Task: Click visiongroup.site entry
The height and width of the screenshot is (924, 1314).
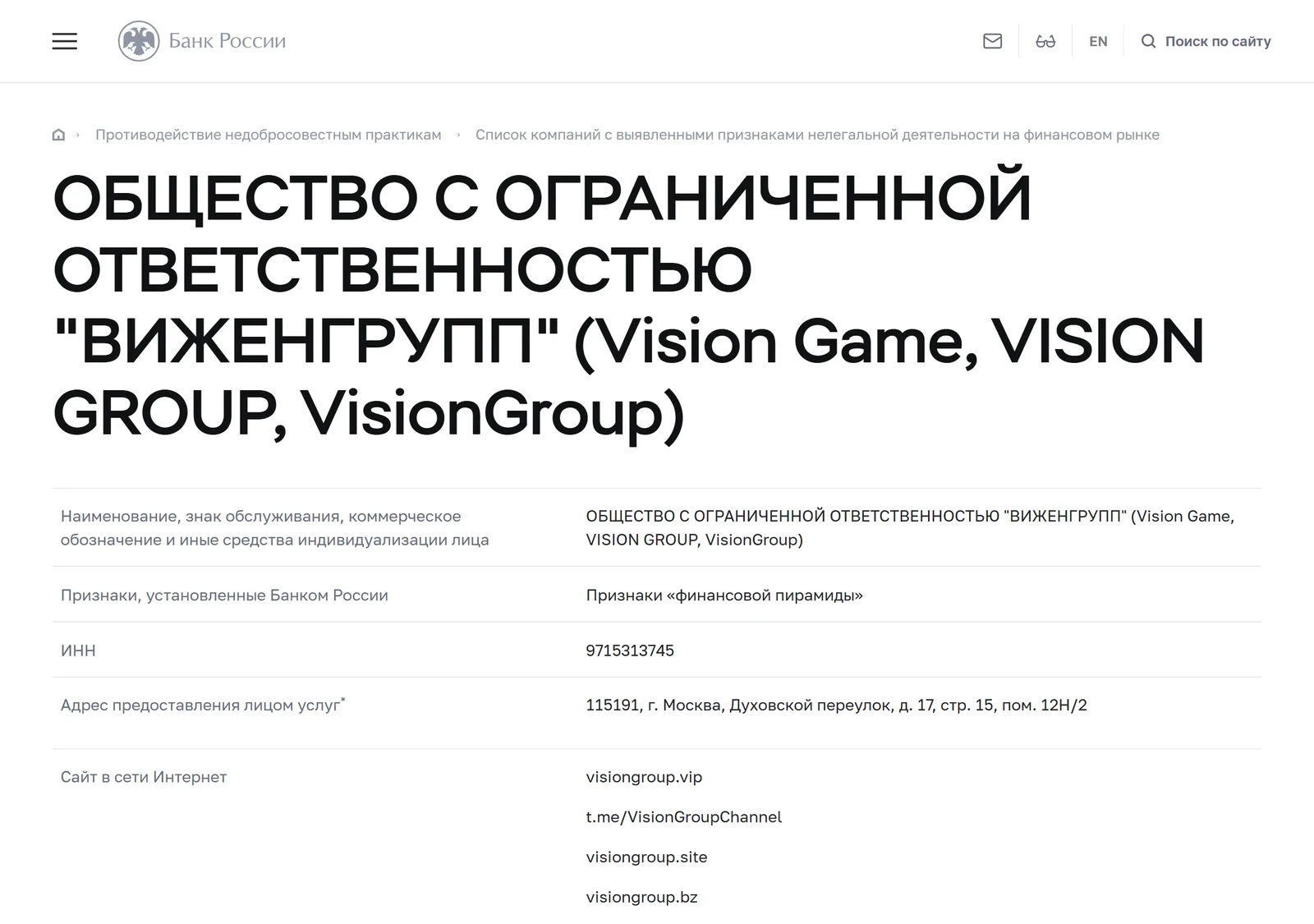Action: coord(646,857)
